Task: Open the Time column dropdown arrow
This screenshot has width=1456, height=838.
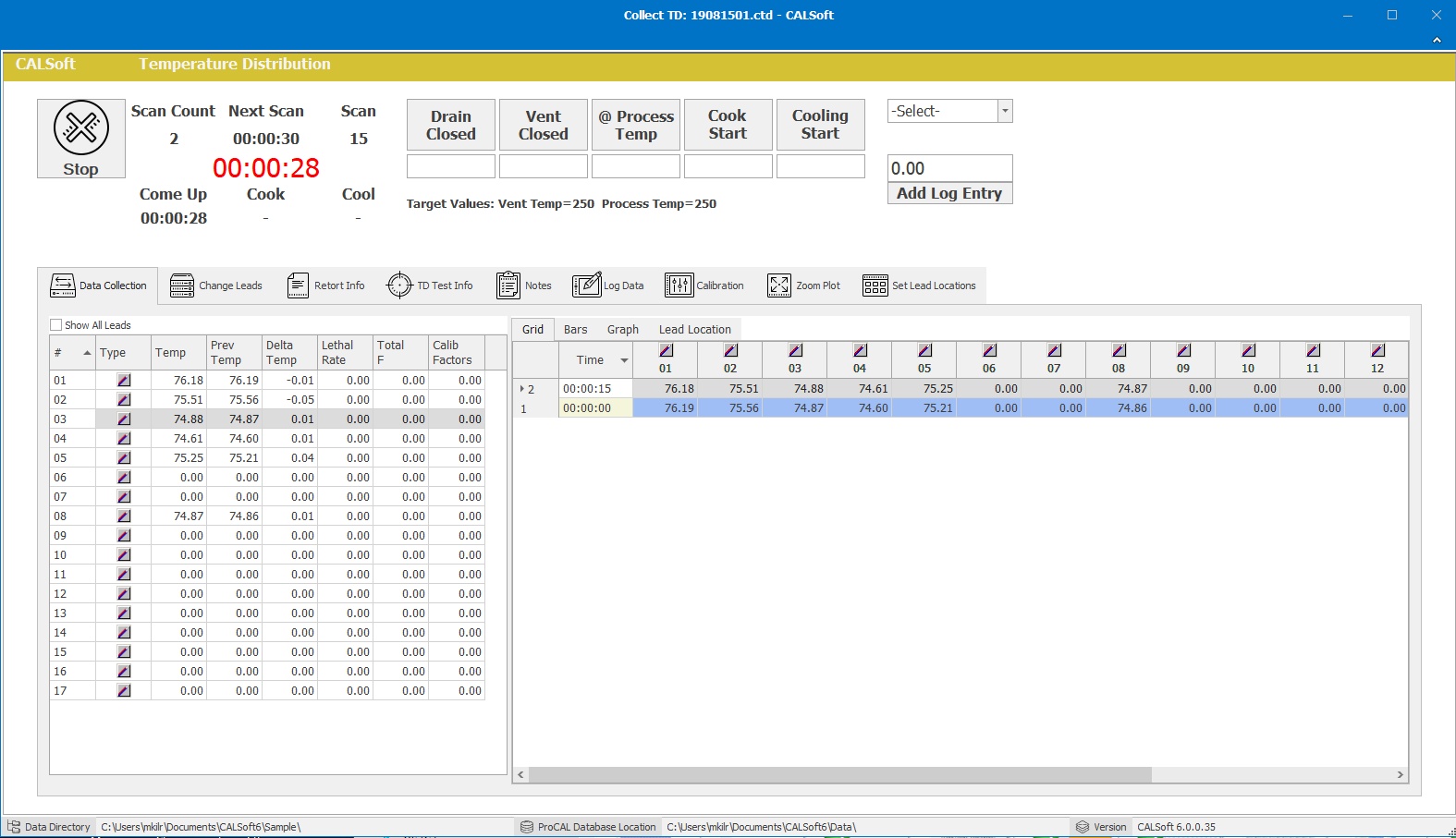Action: point(624,360)
